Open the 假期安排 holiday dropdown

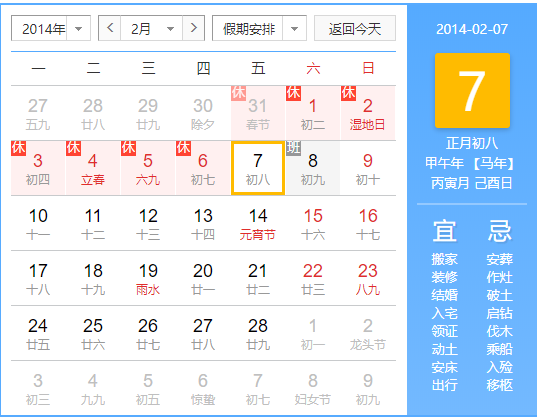(x=259, y=28)
